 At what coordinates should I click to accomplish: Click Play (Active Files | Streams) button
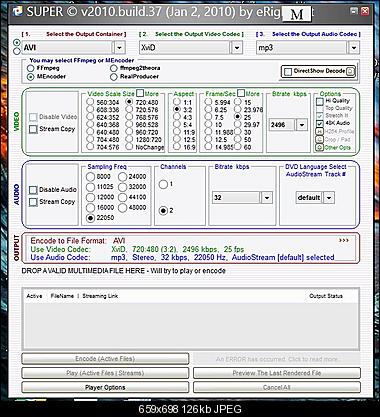[x=105, y=373]
